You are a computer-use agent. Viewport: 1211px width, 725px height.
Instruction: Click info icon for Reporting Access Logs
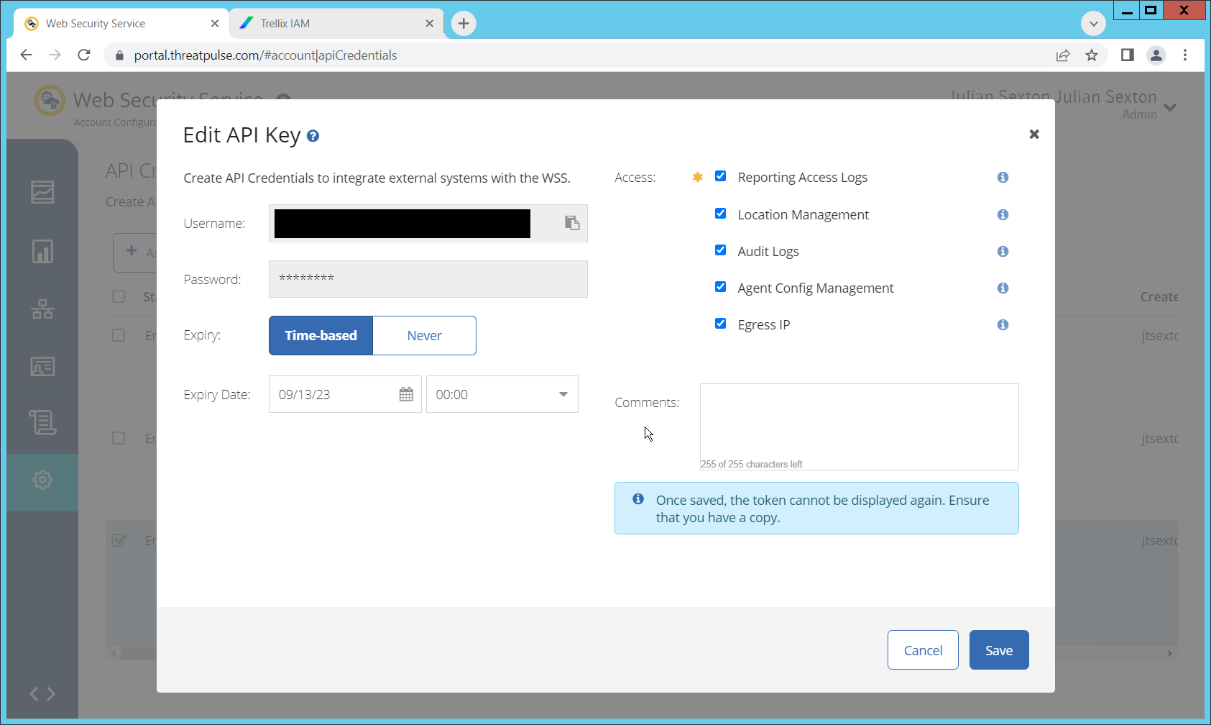click(x=1003, y=178)
